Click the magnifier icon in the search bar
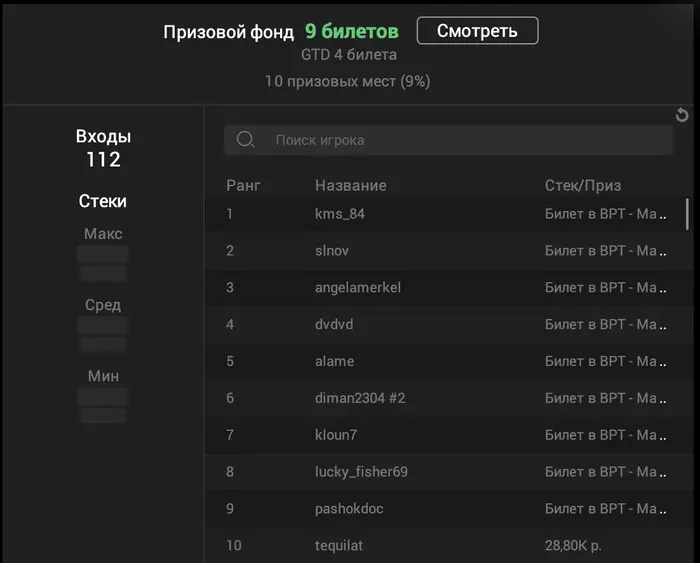The image size is (700, 563). pyautogui.click(x=245, y=140)
